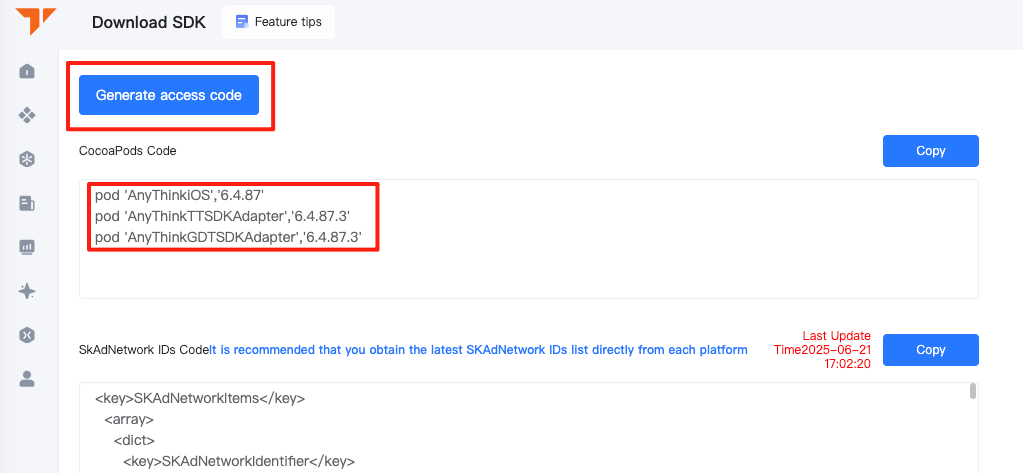Open the home icon in the sidebar

27,71
